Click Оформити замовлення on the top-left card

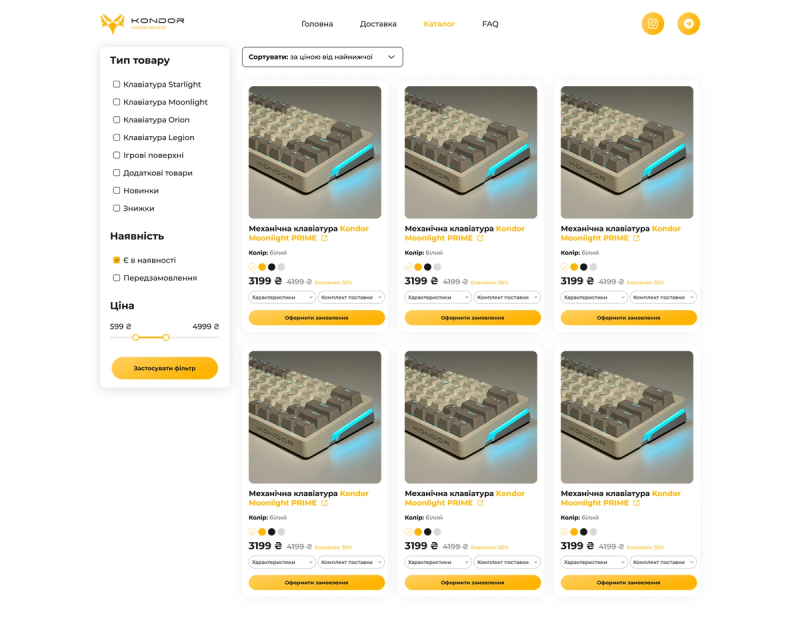pos(317,317)
